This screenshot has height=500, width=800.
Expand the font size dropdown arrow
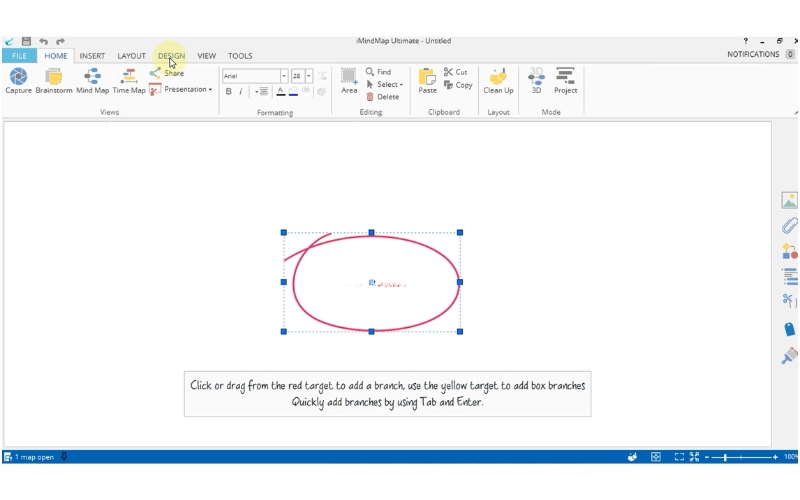pyautogui.click(x=309, y=76)
